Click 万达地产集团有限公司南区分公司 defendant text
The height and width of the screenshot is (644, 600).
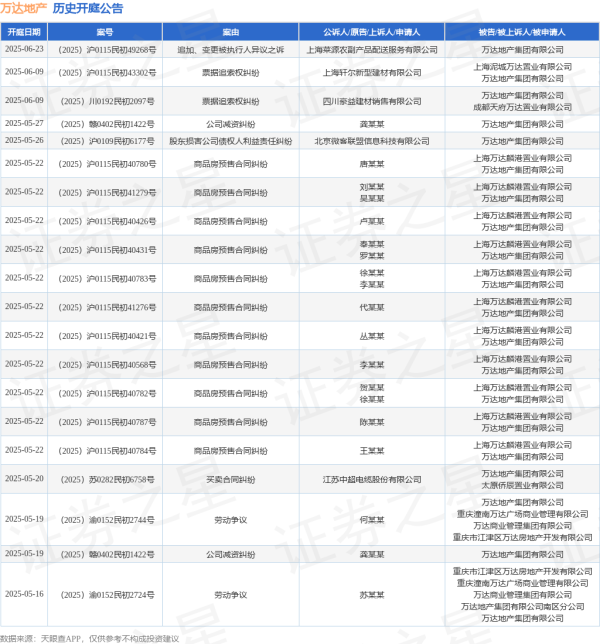(522, 607)
